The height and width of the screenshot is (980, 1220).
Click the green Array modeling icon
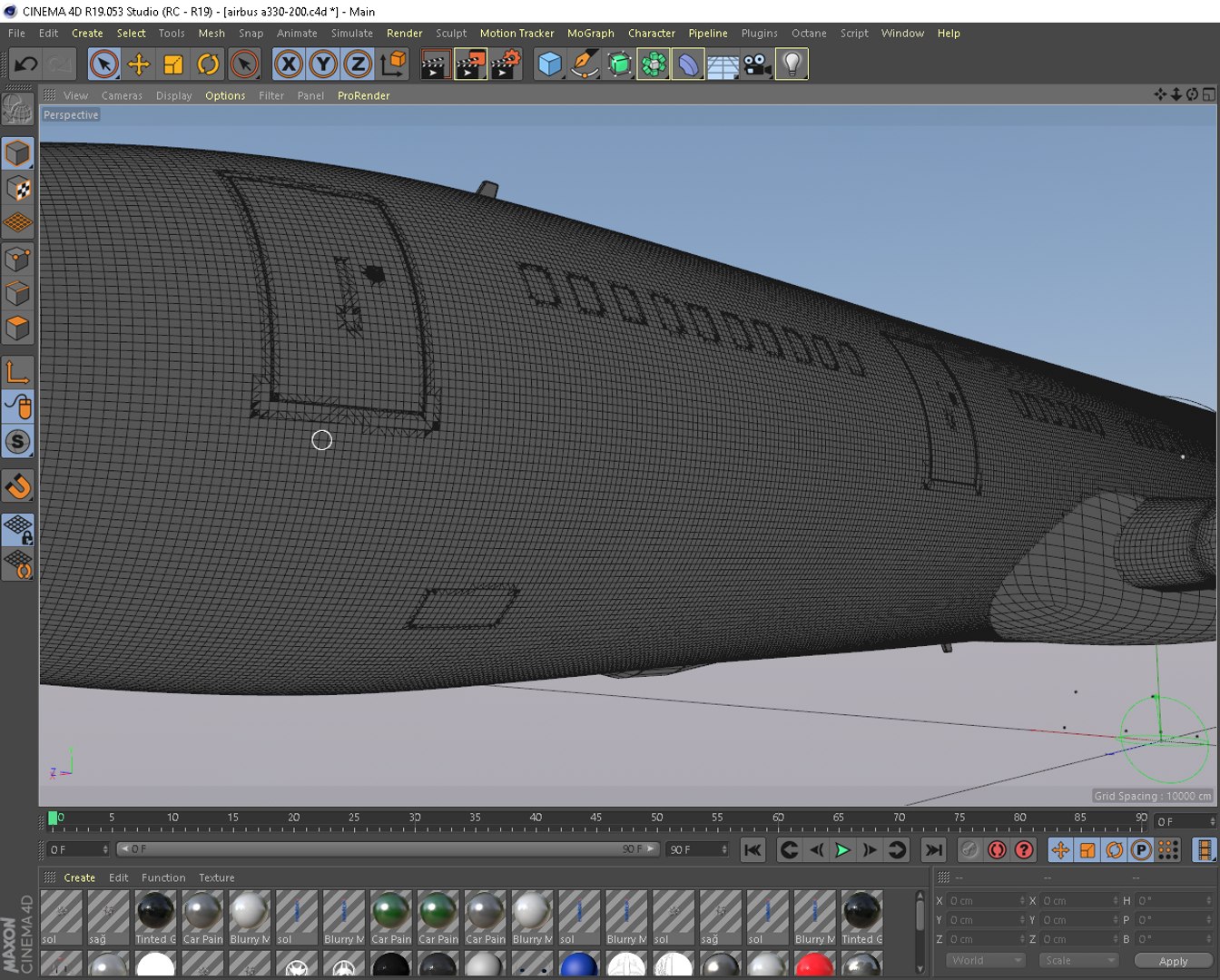(654, 64)
